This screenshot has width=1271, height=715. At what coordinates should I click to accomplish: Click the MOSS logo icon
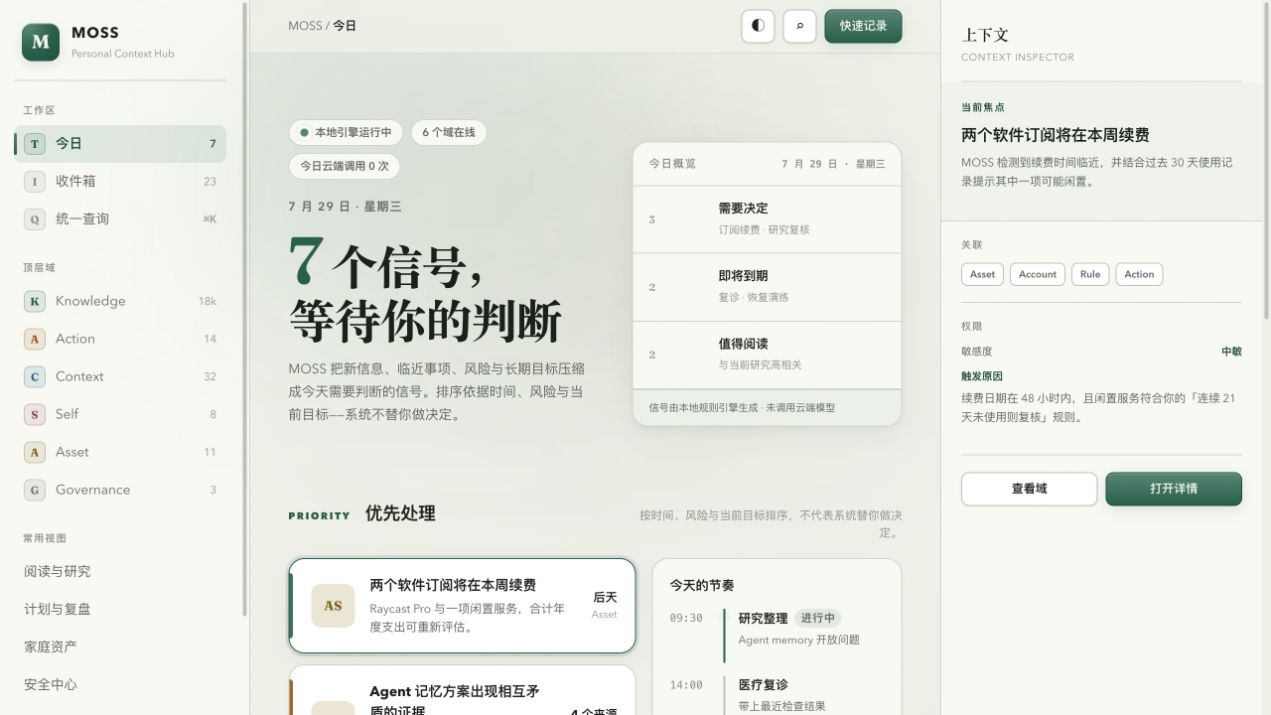pos(41,42)
